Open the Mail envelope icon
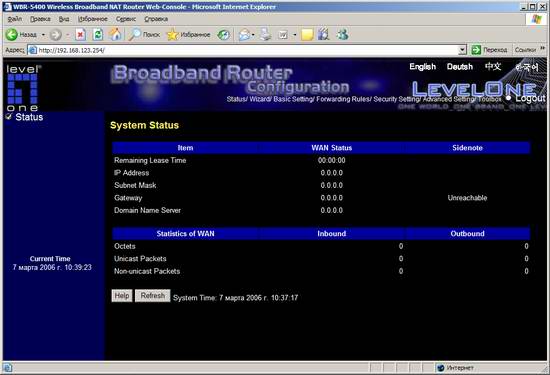Screen dimensions: 550x375 [x=244, y=34]
